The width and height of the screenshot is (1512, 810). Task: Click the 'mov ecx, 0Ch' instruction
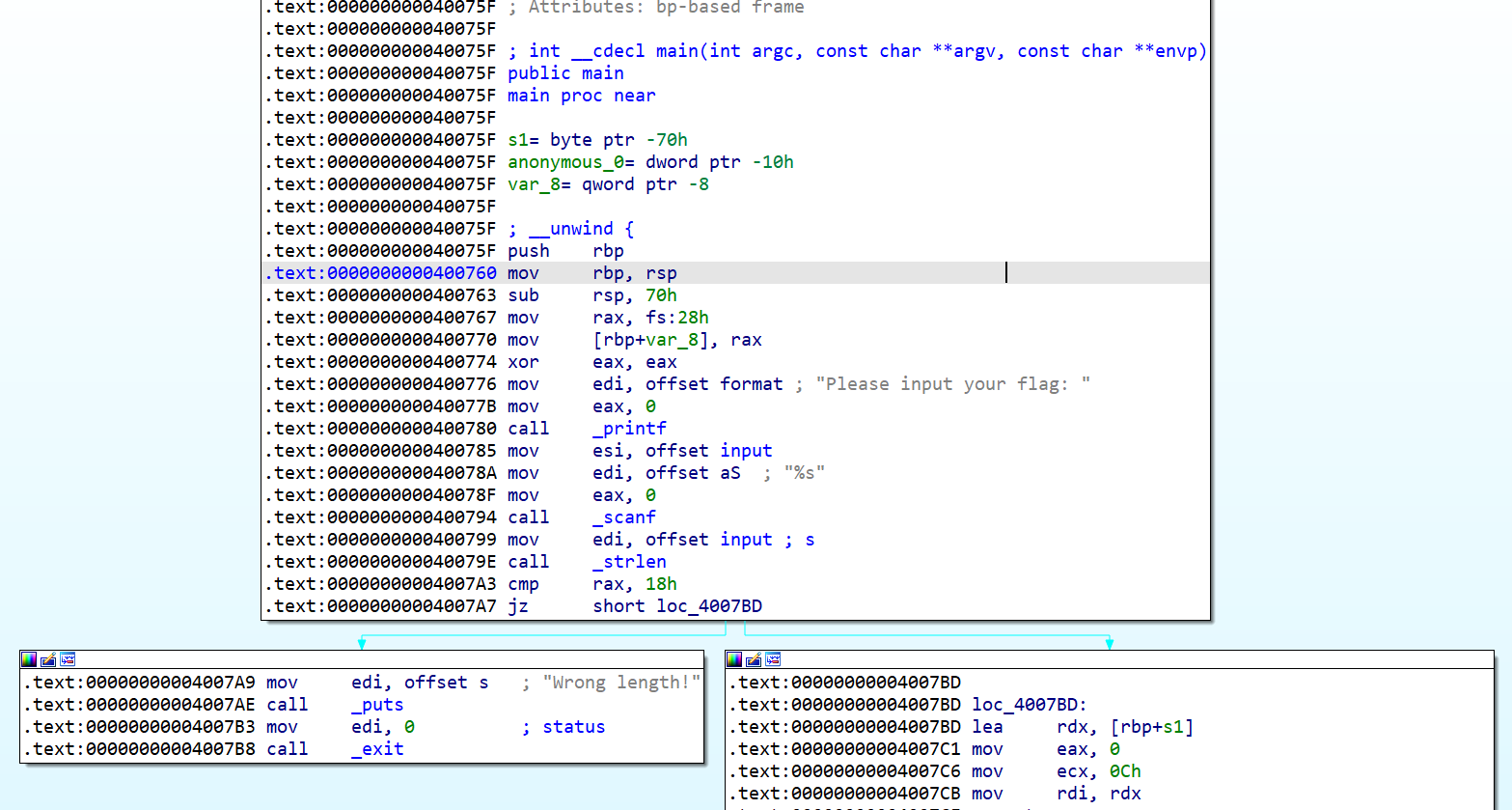1057,771
